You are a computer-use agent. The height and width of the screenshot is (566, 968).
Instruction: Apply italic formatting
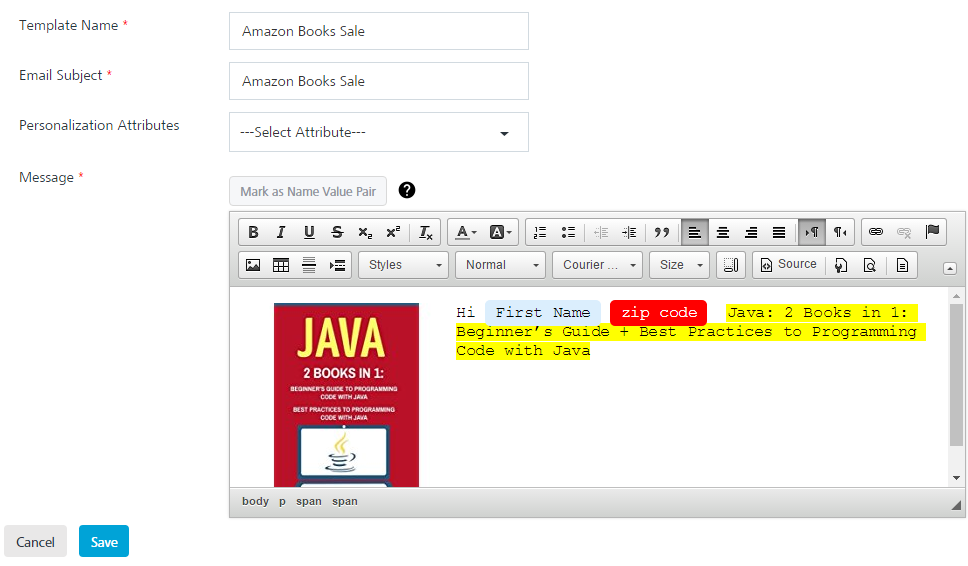point(281,232)
